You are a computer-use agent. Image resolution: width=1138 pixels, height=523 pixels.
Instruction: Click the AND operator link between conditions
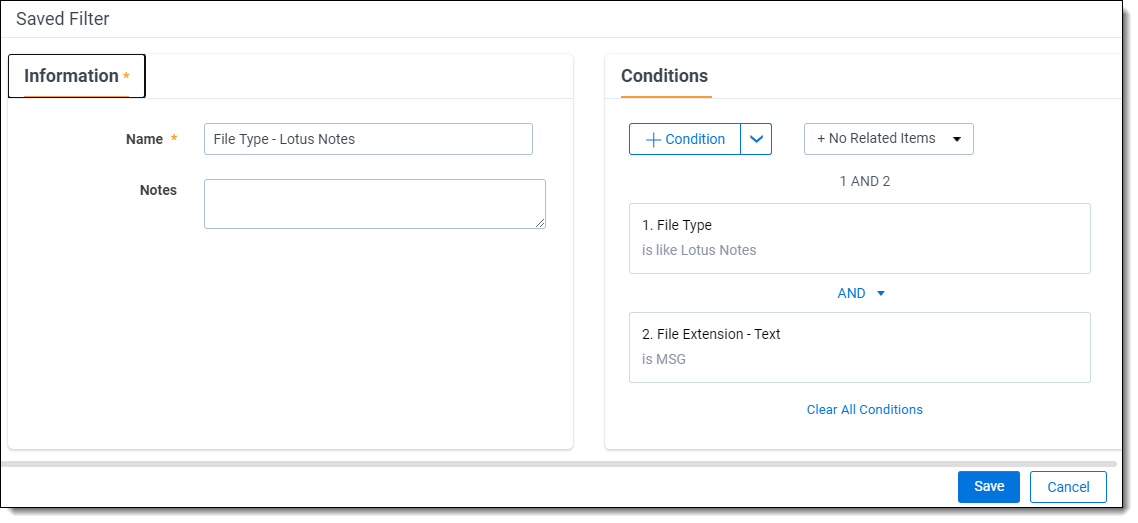[x=852, y=294]
